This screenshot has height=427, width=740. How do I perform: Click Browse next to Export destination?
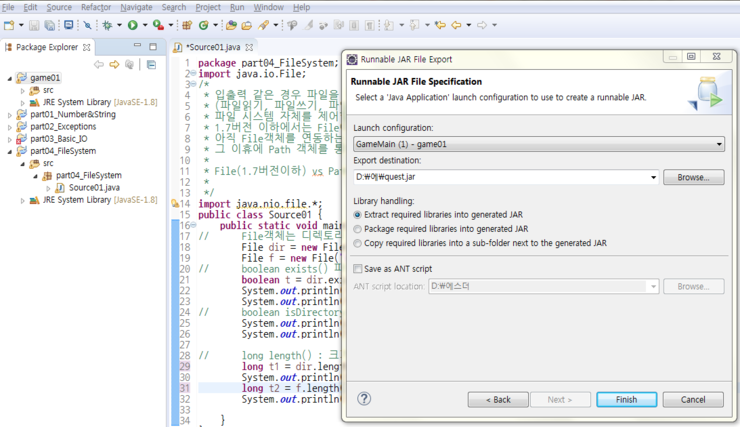(x=693, y=177)
